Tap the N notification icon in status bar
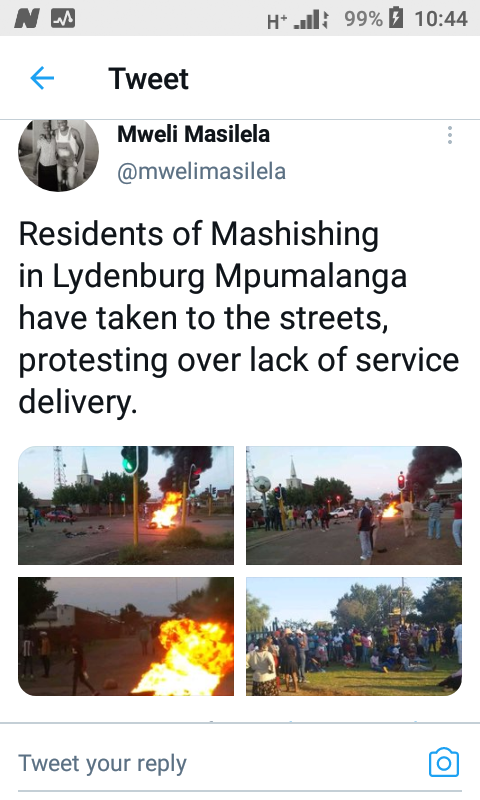Screen dimensions: 480x800 [x=27, y=19]
